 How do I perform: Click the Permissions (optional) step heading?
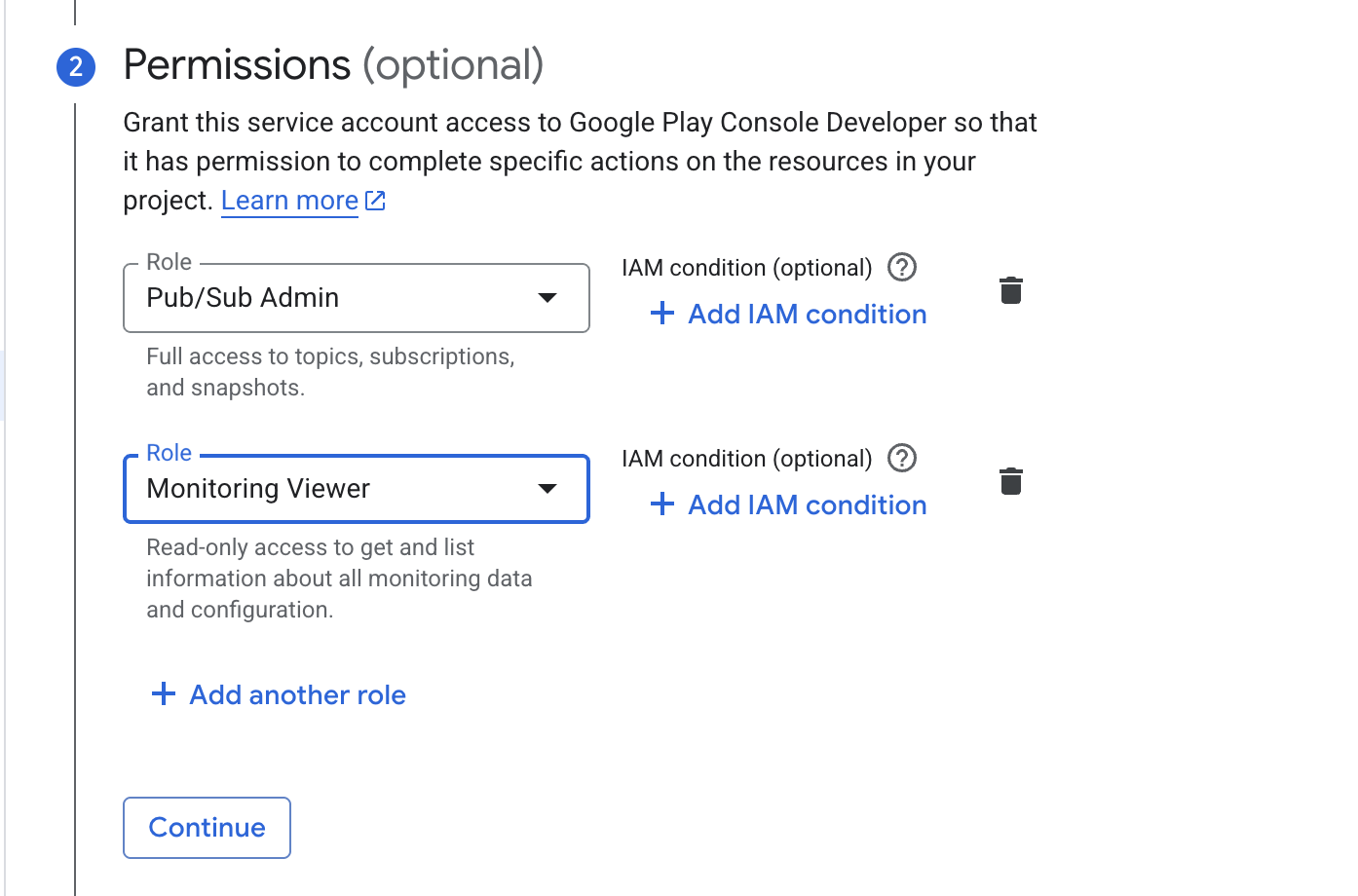pyautogui.click(x=333, y=65)
